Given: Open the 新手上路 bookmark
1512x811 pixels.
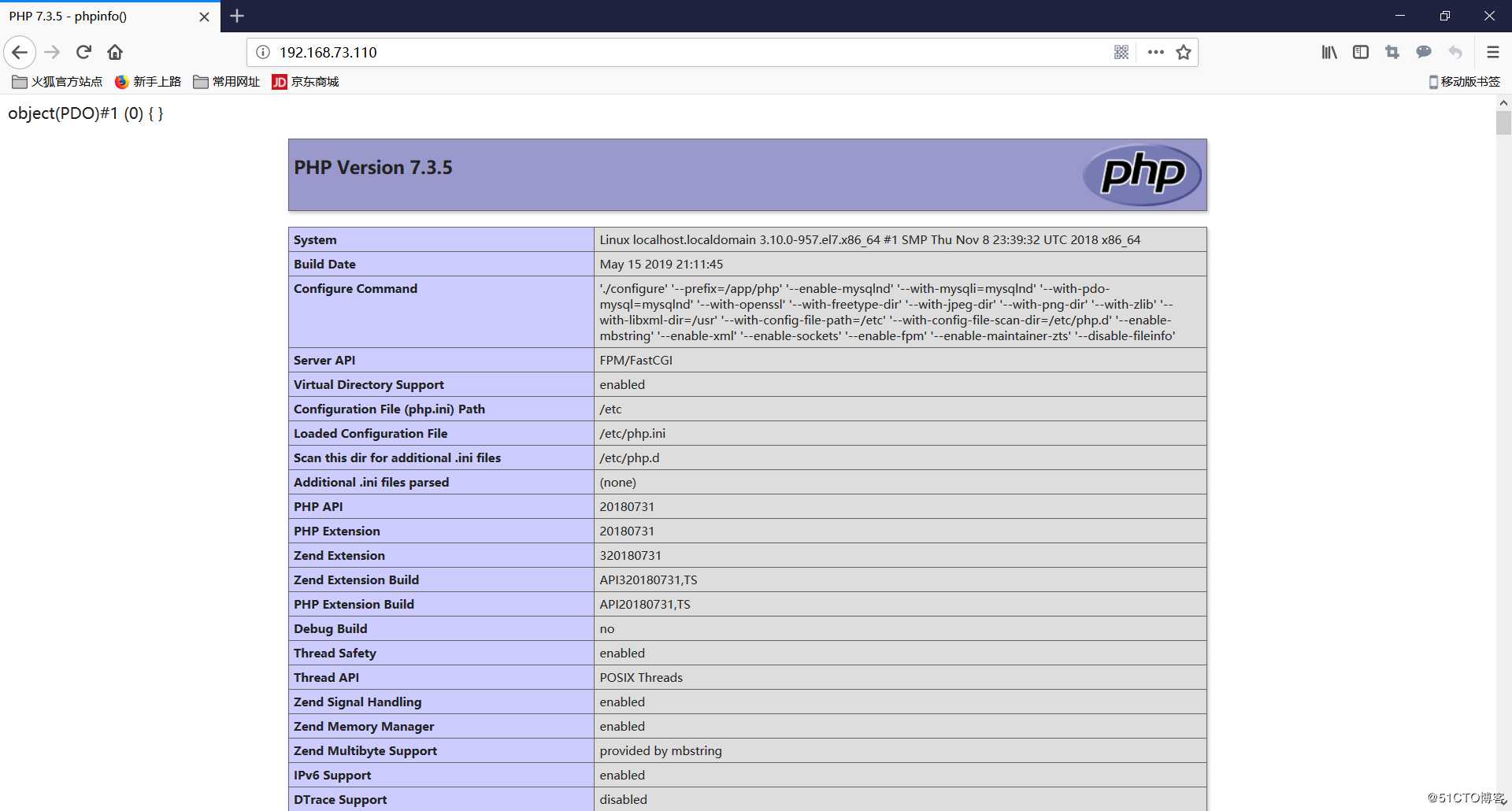Looking at the screenshot, I should tap(148, 82).
